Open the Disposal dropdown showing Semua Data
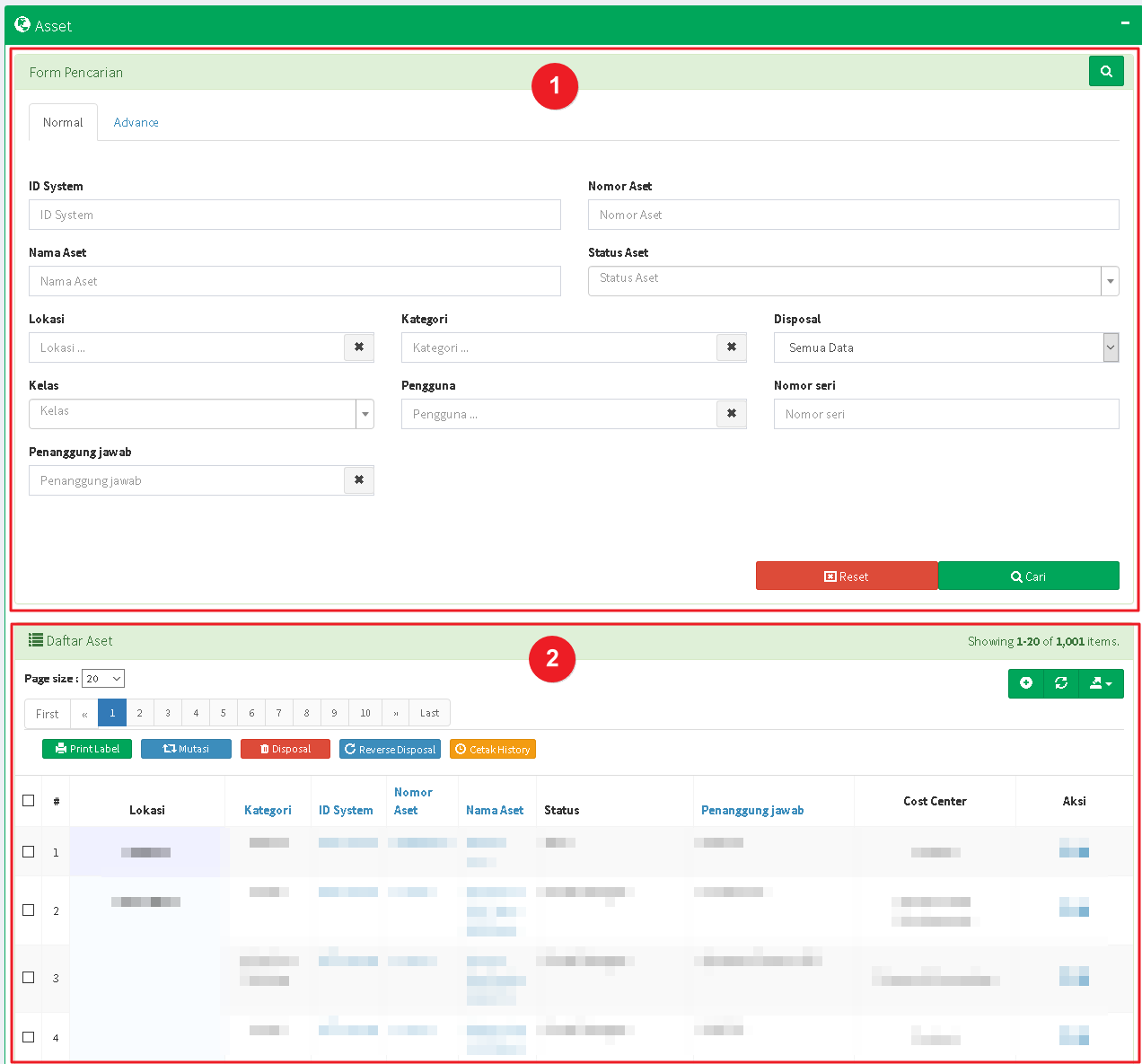Image resolution: width=1142 pixels, height=1064 pixels. click(945, 347)
